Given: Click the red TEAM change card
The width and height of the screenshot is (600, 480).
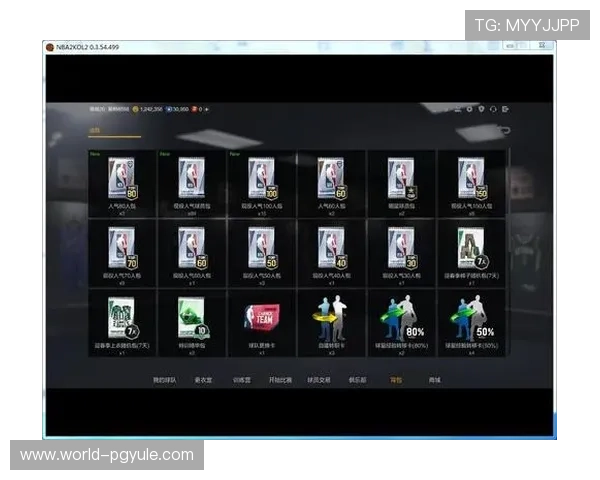Looking at the screenshot, I should click(261, 319).
